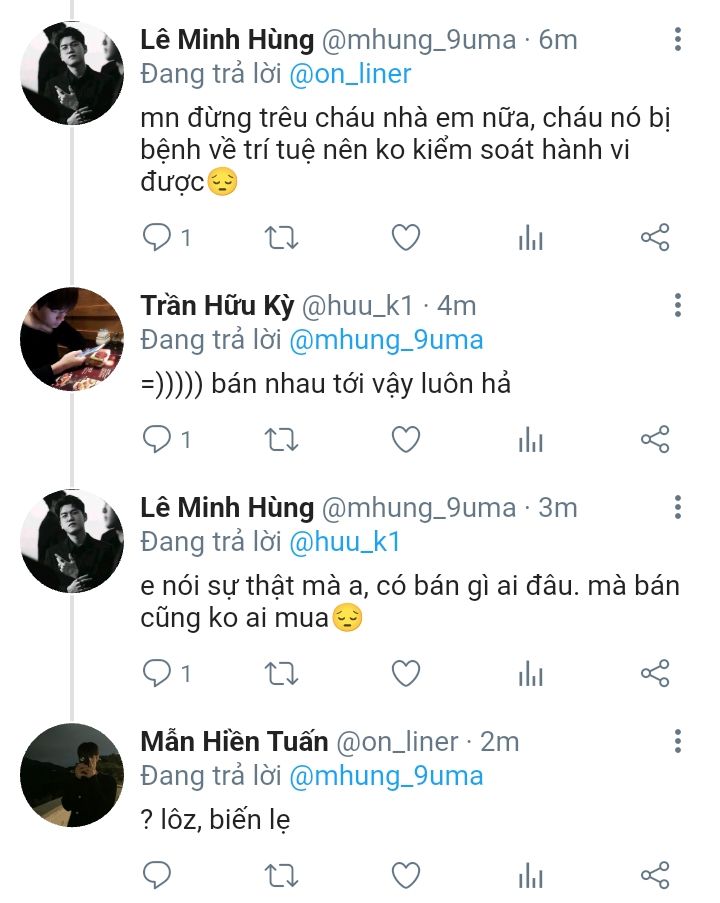The height and width of the screenshot is (903, 720).
Task: Share Trần Hữu Kỳ's tweet
Action: (x=654, y=439)
